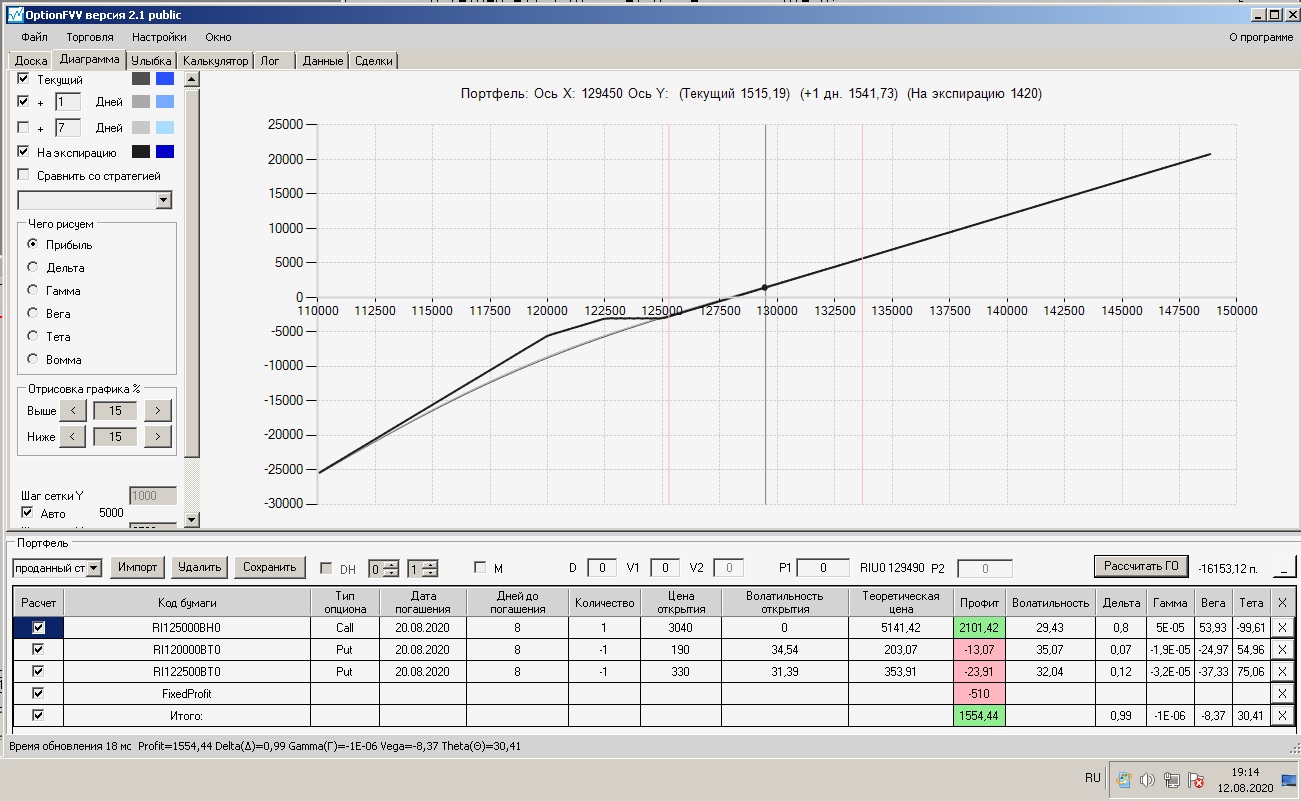Choose the Тета radio button
This screenshot has height=801, width=1301.
point(33,337)
